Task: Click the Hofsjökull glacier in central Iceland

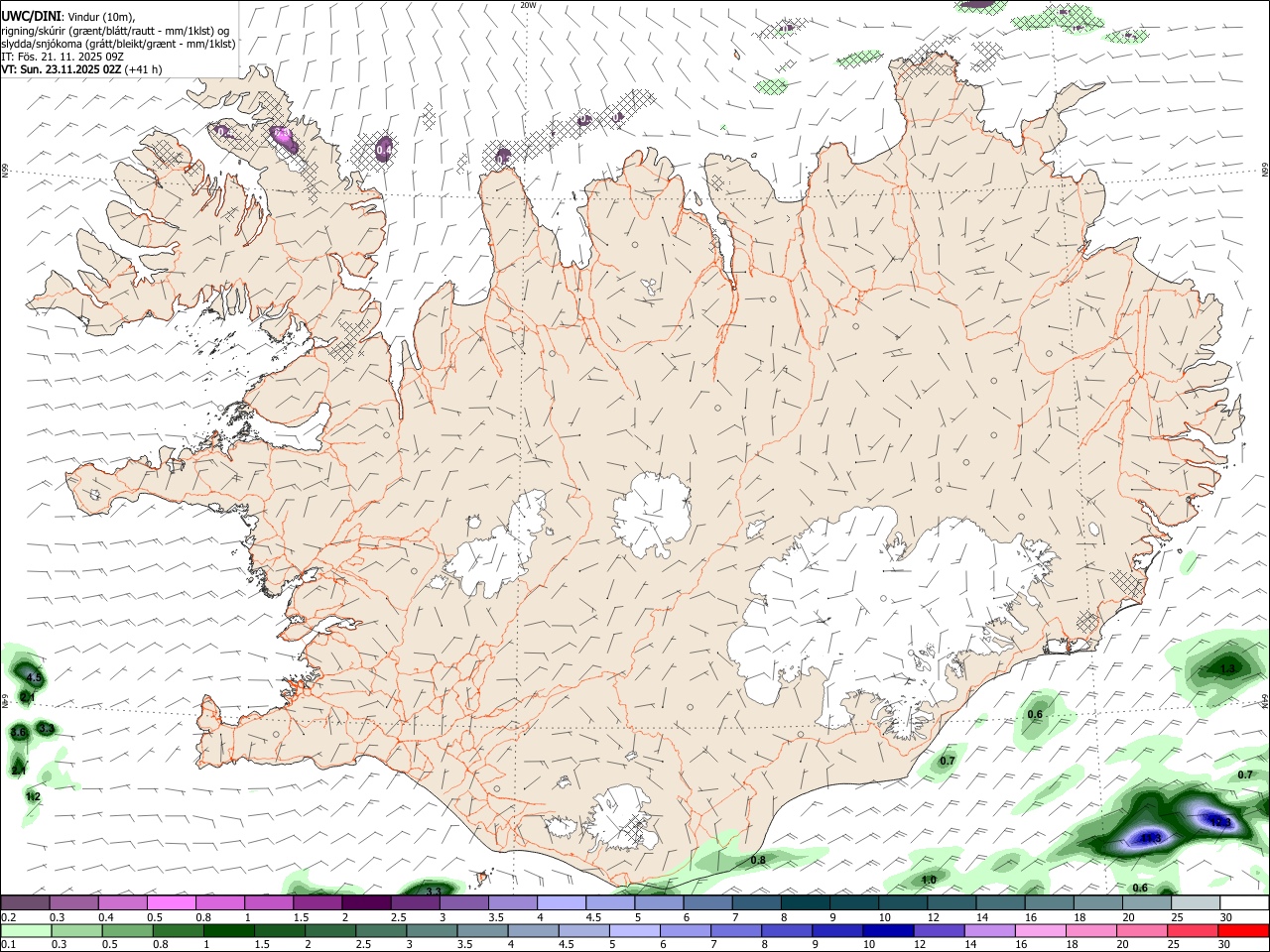Action: pyautogui.click(x=651, y=516)
